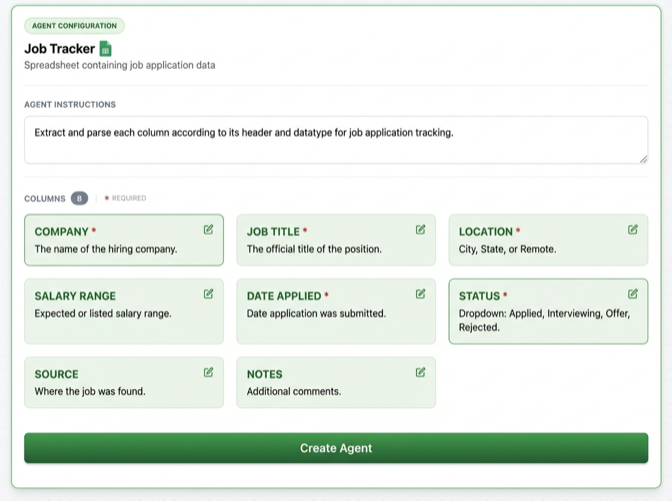Click 'Expected or listed salary range.' text

point(103,313)
